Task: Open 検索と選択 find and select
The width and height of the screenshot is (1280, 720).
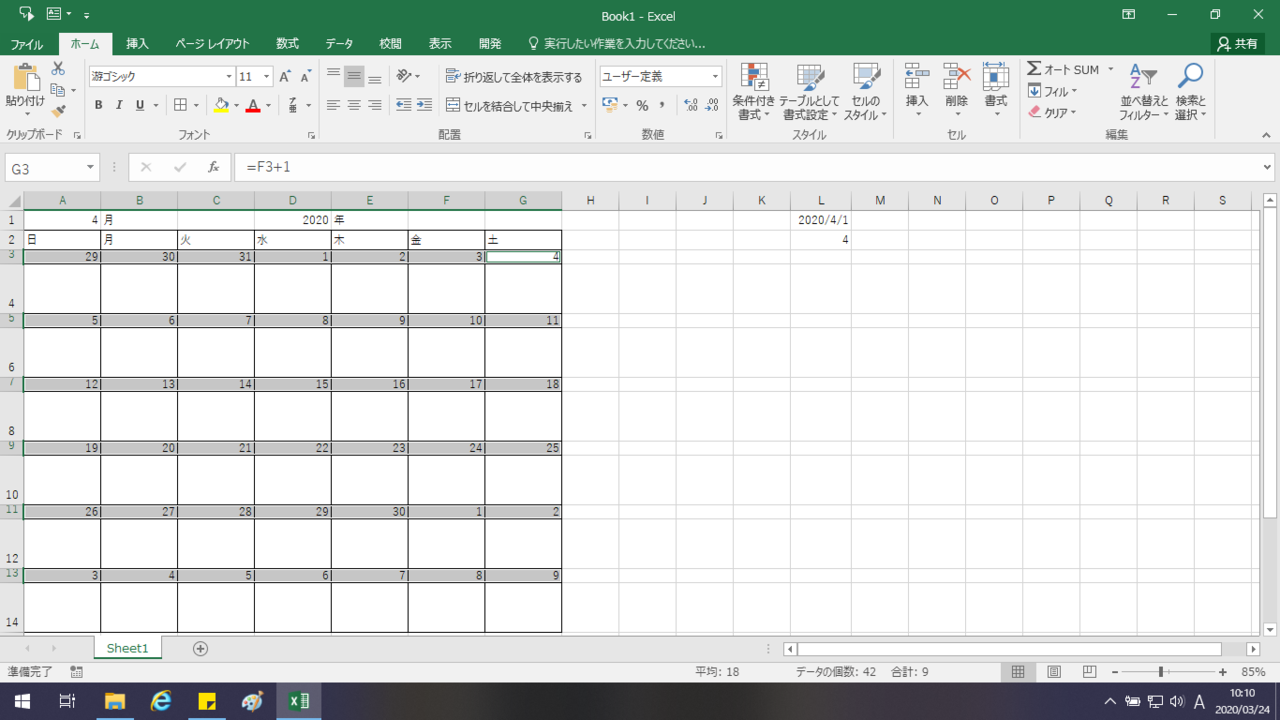Action: (x=1190, y=92)
